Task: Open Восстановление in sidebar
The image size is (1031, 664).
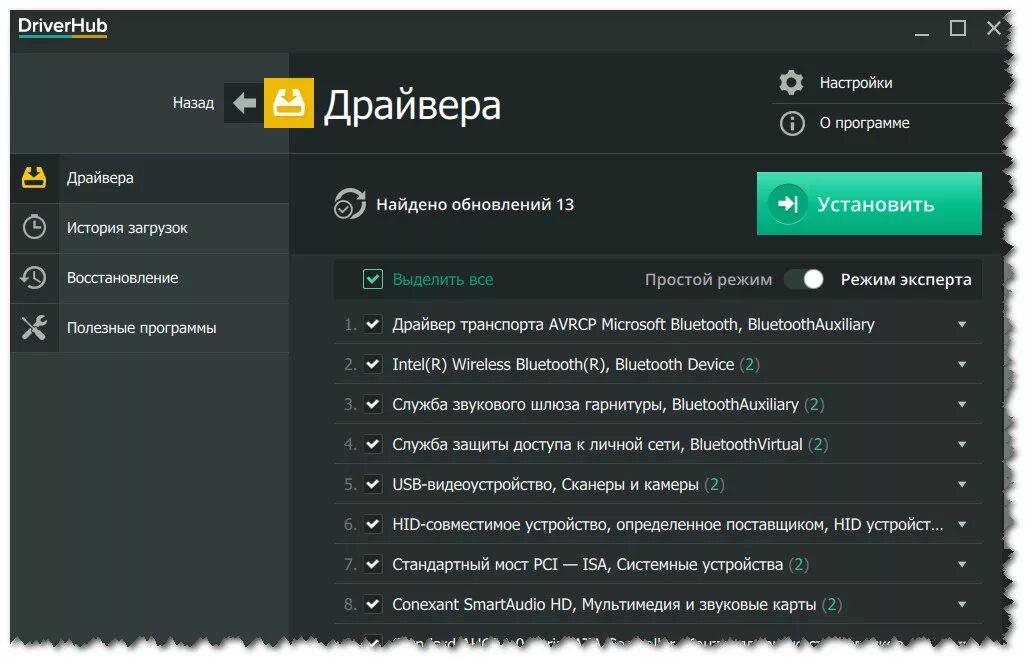Action: [149, 277]
